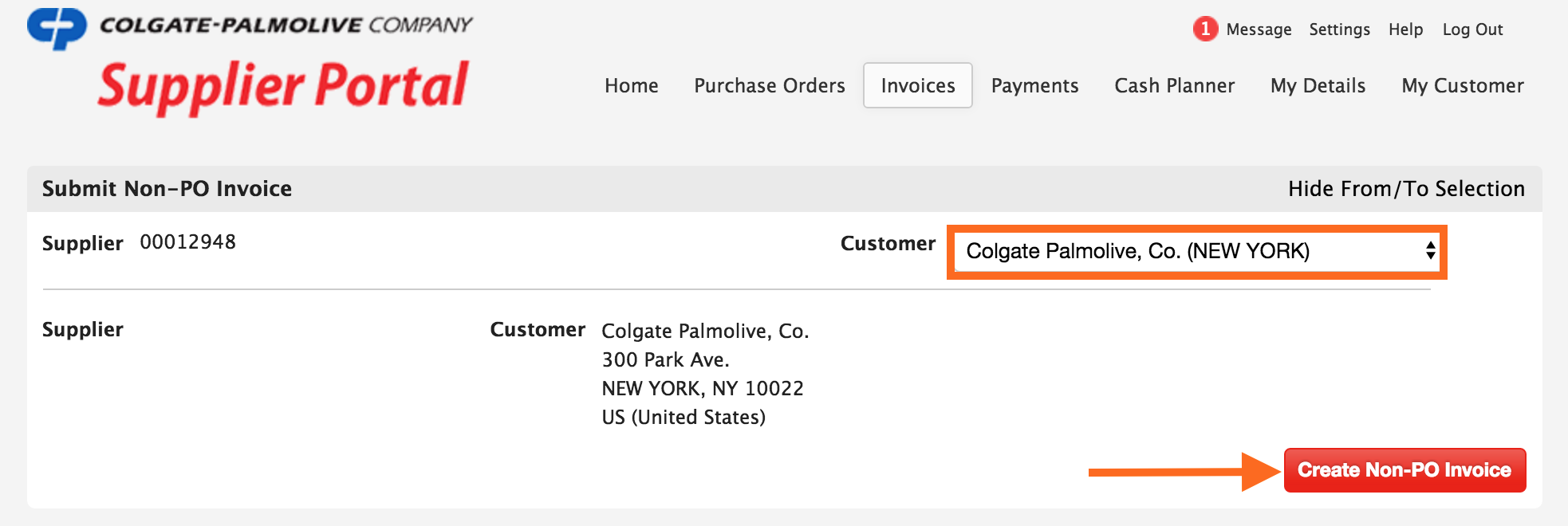Hide From/To Selection section
Image resolution: width=1568 pixels, height=526 pixels.
click(x=1406, y=189)
